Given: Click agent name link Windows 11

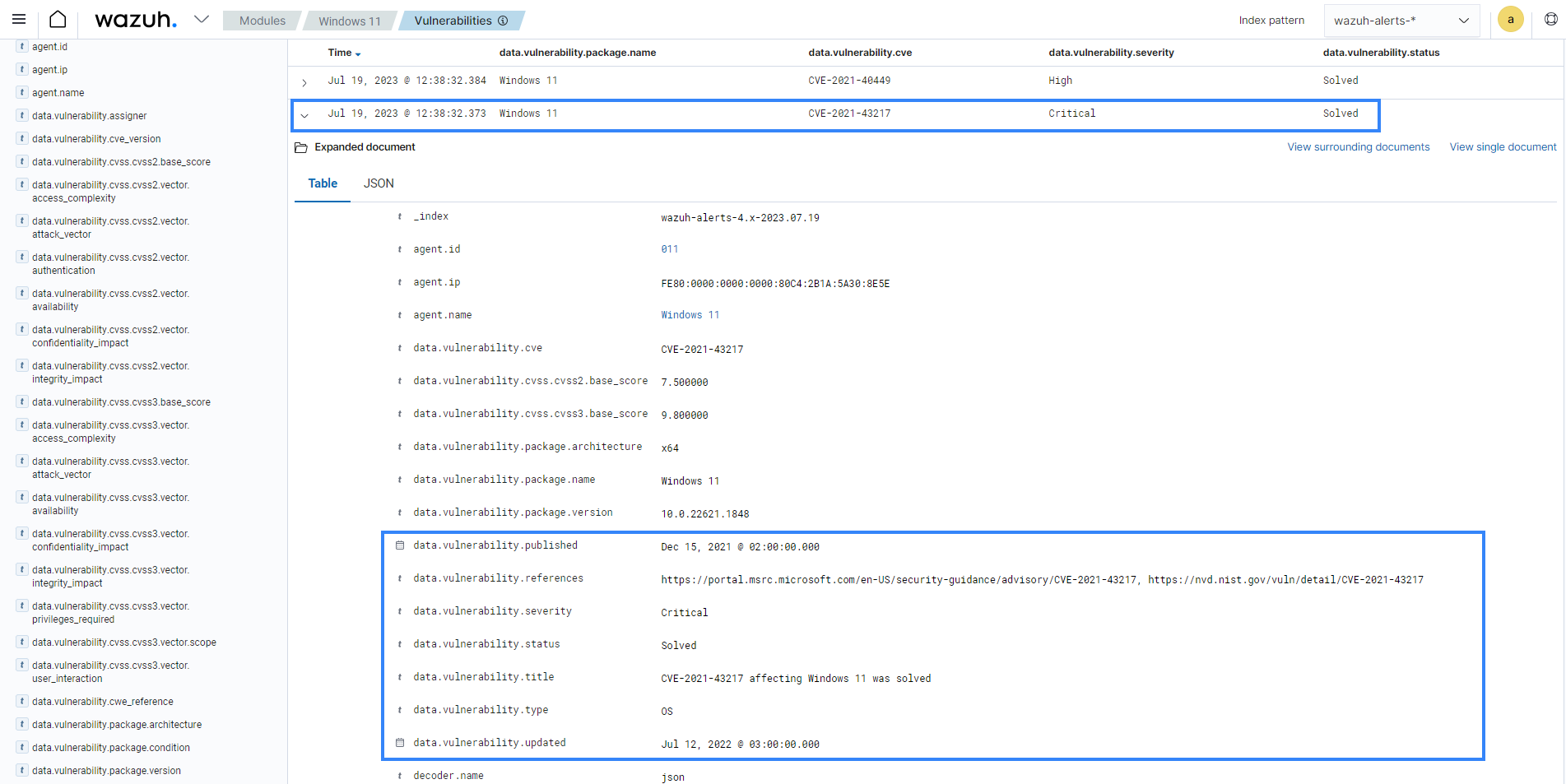Looking at the screenshot, I should 690,315.
